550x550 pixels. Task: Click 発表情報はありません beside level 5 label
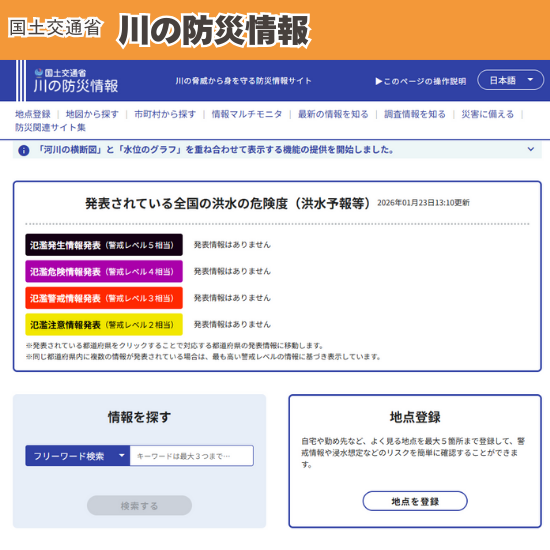point(232,244)
